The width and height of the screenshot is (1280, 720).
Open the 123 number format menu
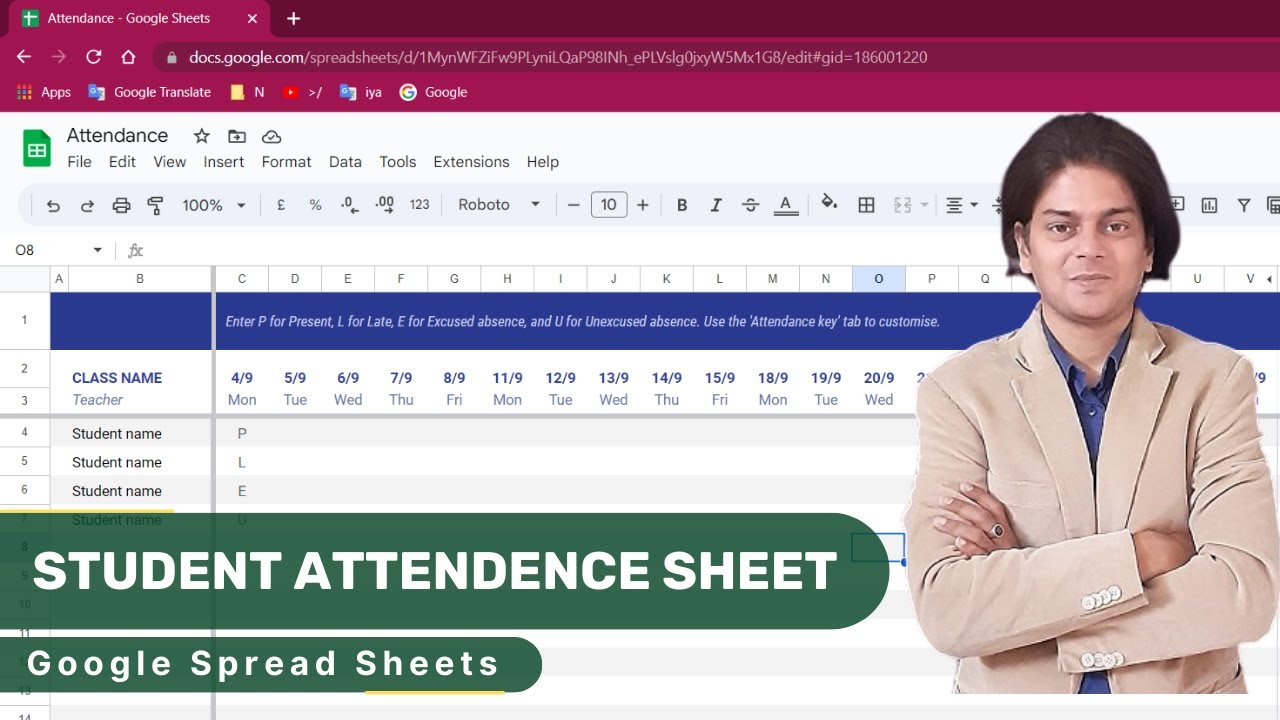coord(419,205)
